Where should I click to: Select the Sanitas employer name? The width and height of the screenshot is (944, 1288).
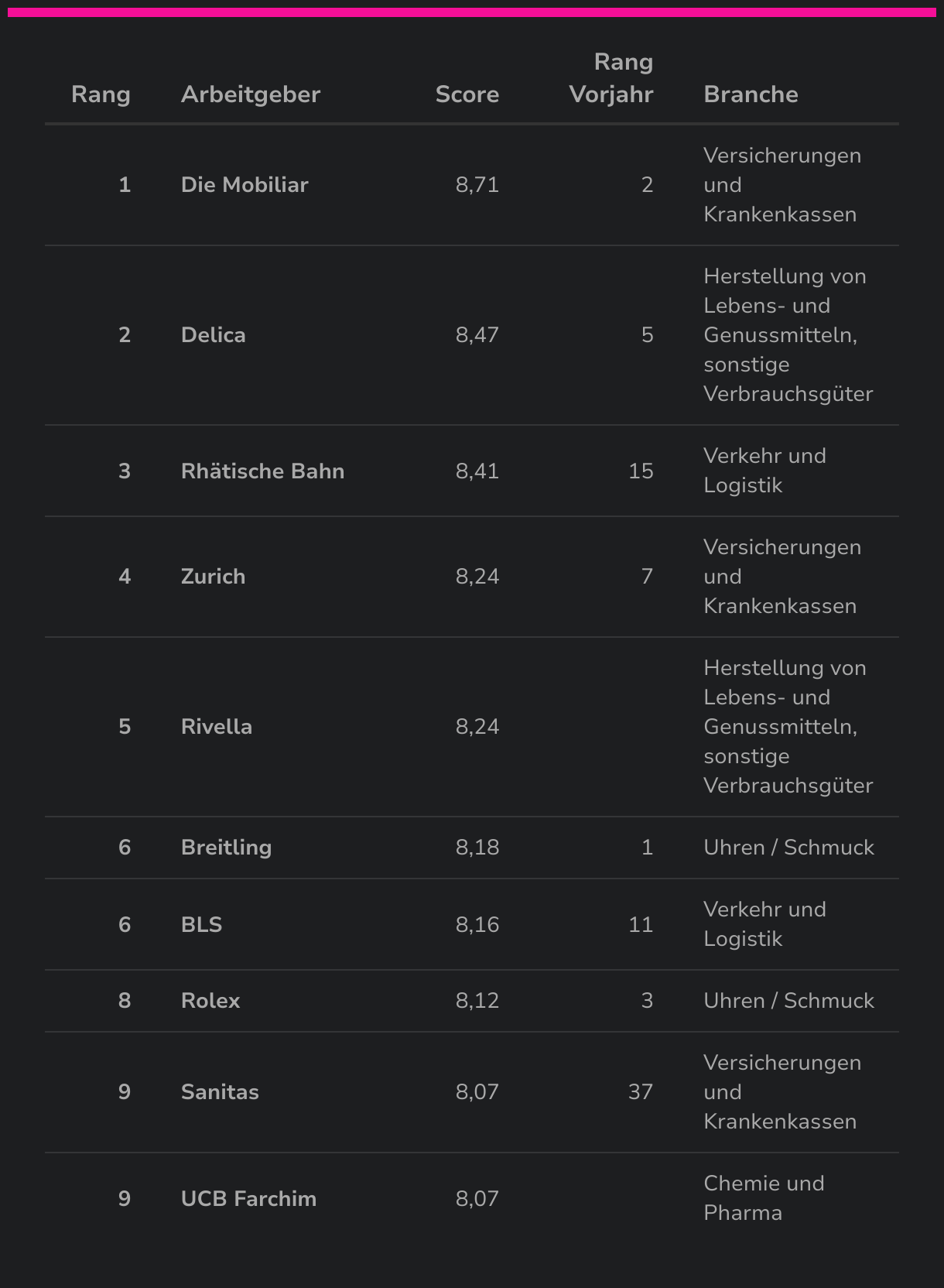220,1092
